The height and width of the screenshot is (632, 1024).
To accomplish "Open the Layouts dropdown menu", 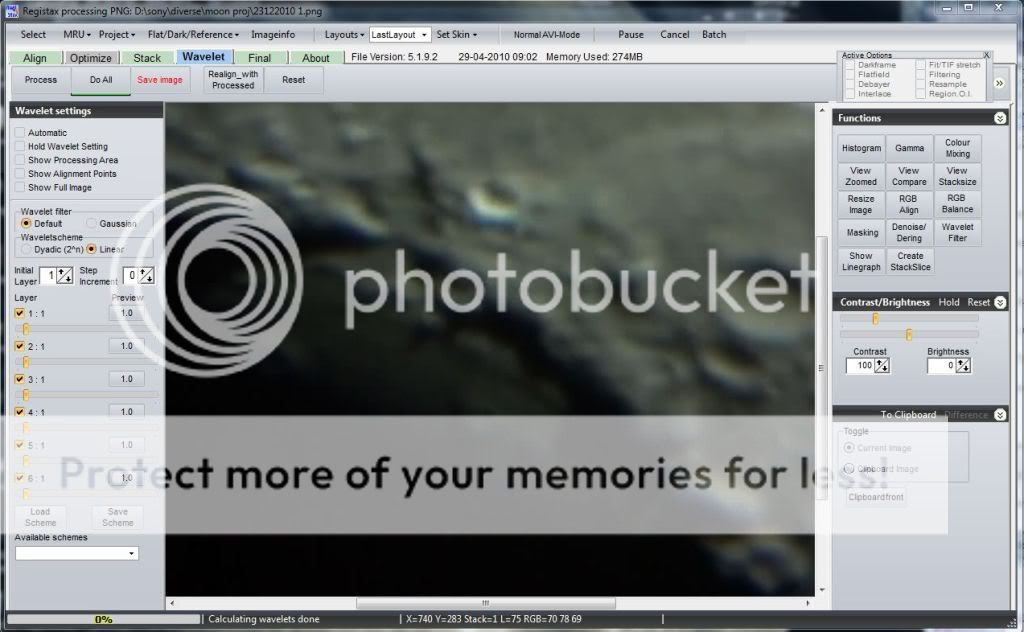I will [x=344, y=35].
